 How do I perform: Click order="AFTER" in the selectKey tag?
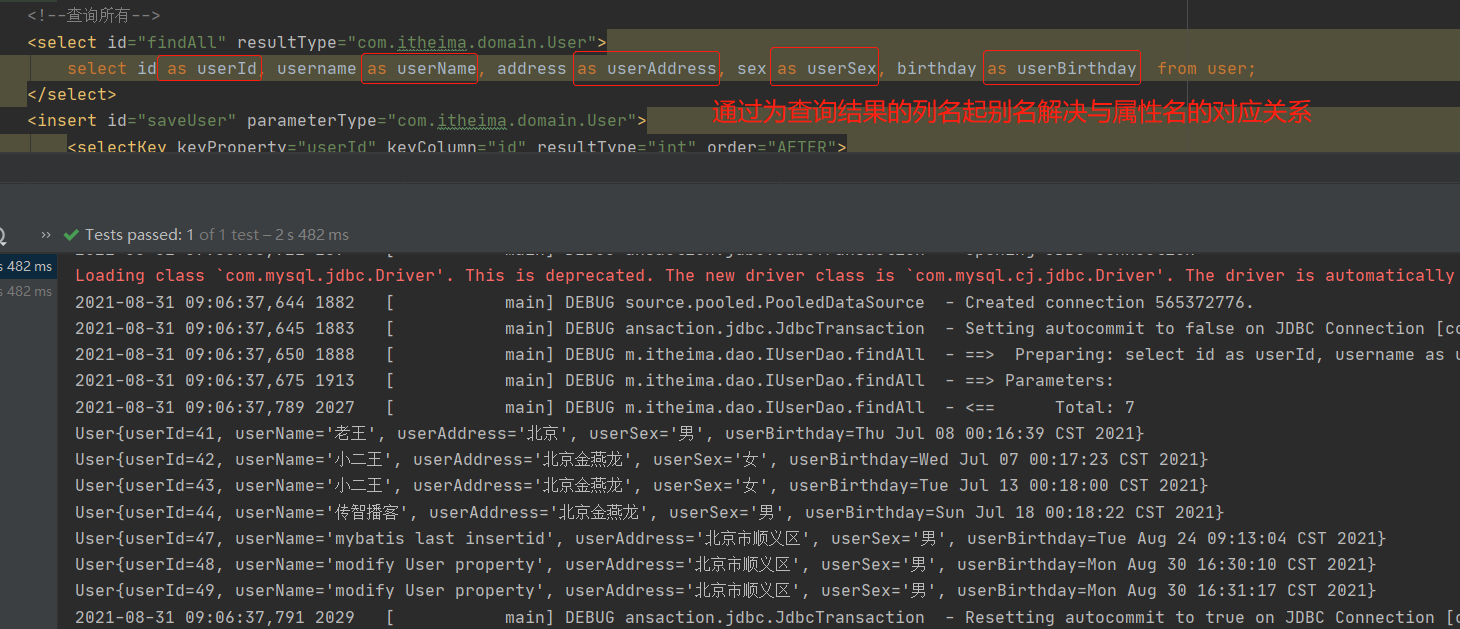click(772, 147)
